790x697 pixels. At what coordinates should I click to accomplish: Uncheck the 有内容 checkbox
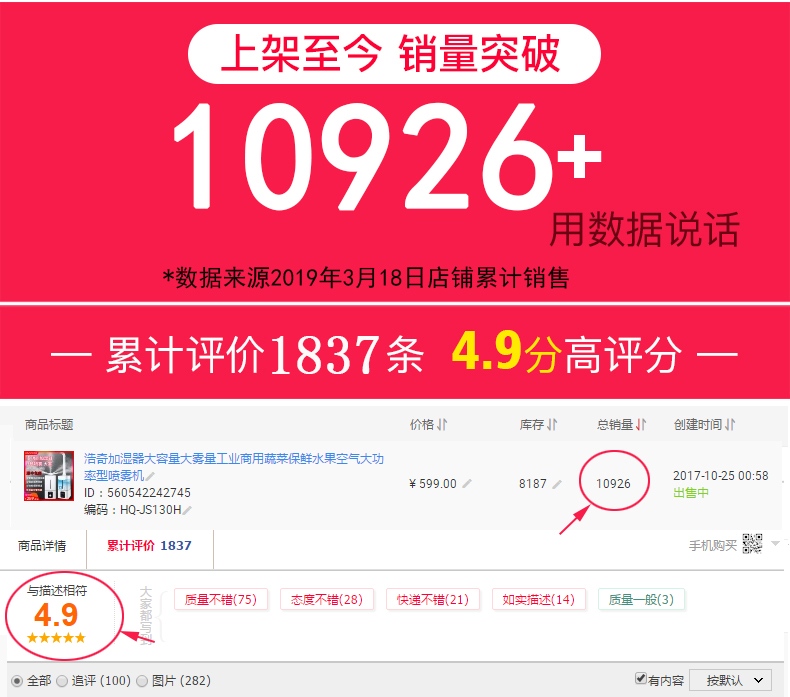click(640, 678)
